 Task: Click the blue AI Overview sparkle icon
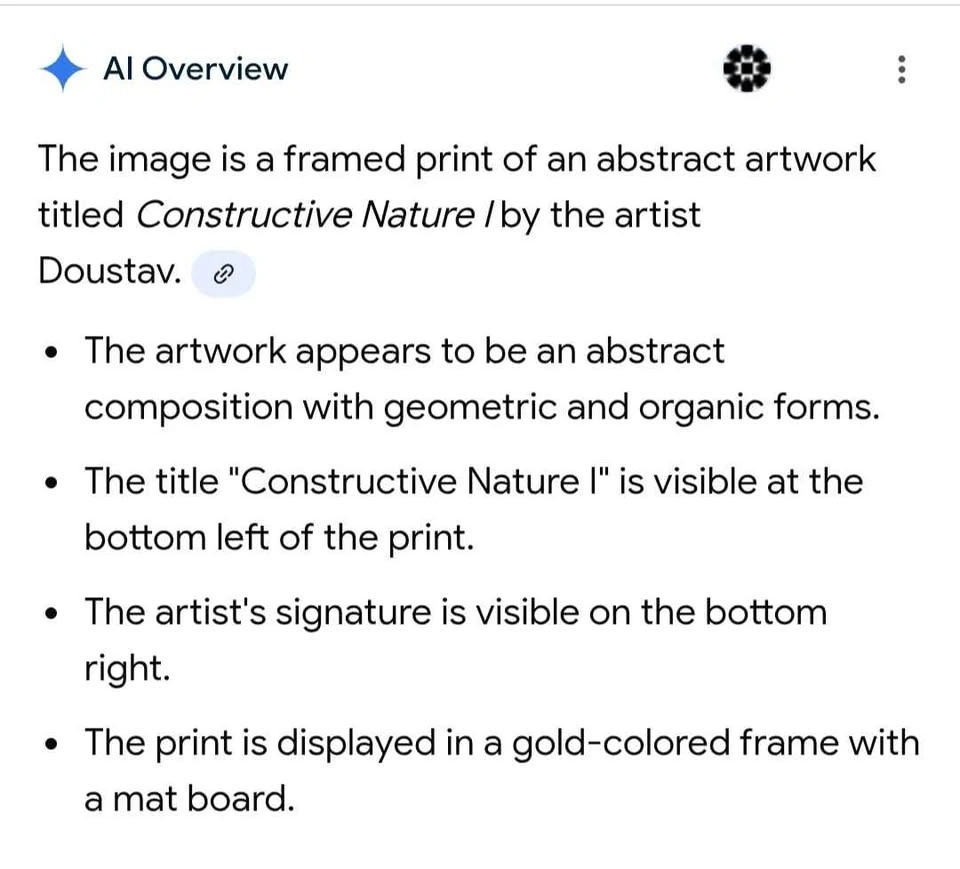point(62,69)
